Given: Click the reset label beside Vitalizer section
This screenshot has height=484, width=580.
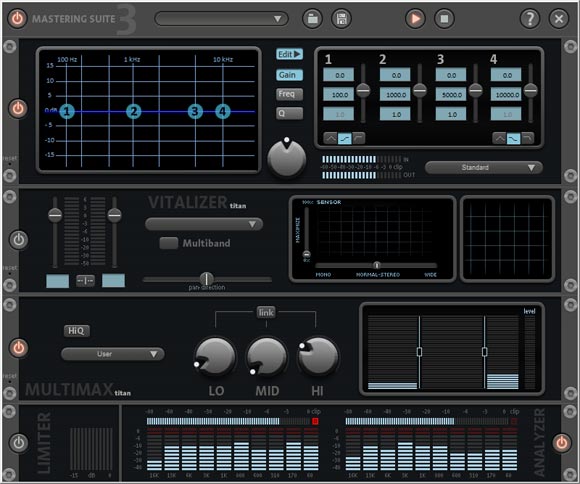Looking at the screenshot, I should pos(10,267).
